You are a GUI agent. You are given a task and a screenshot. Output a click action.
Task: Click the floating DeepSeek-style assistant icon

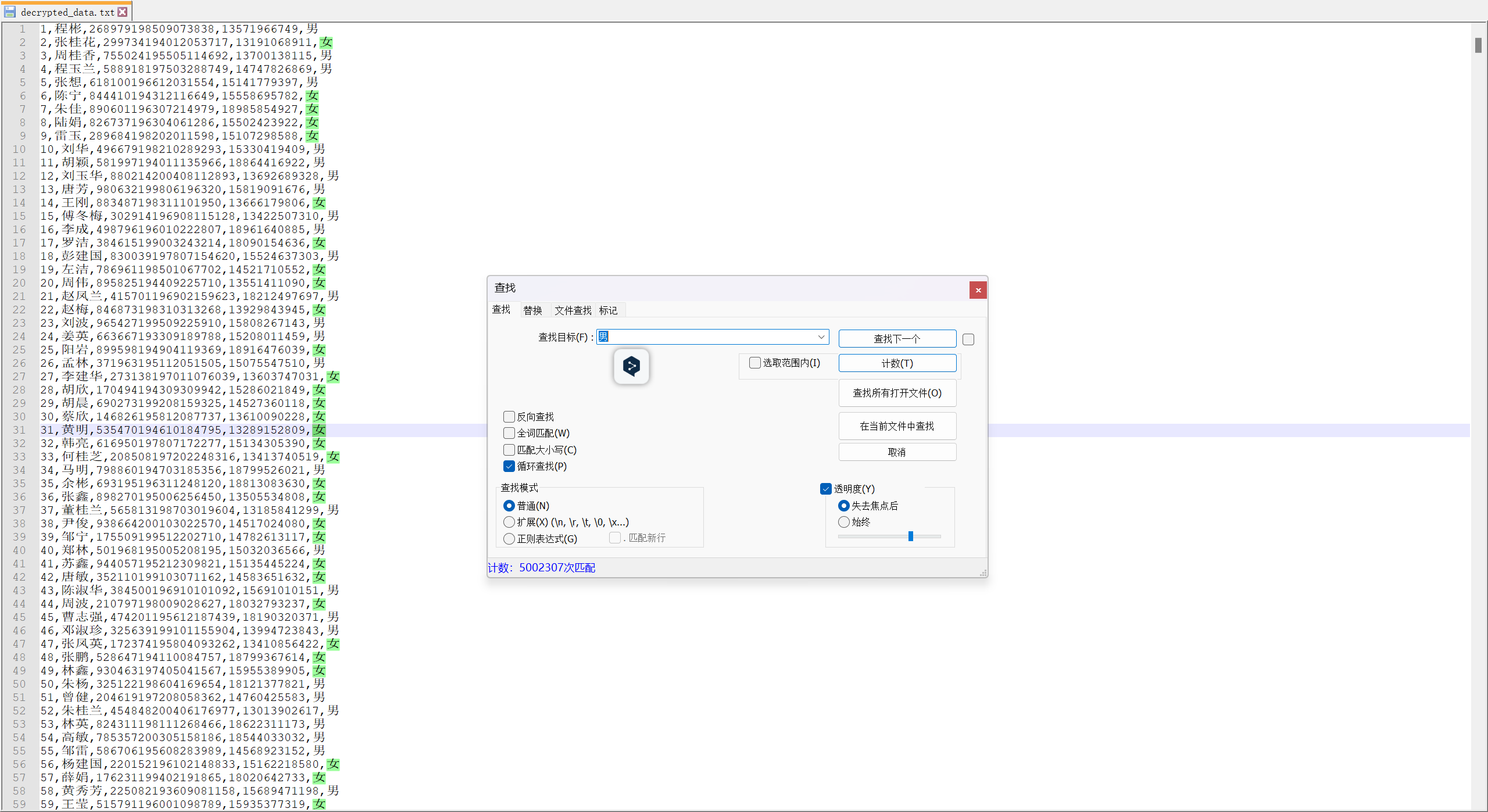[631, 366]
